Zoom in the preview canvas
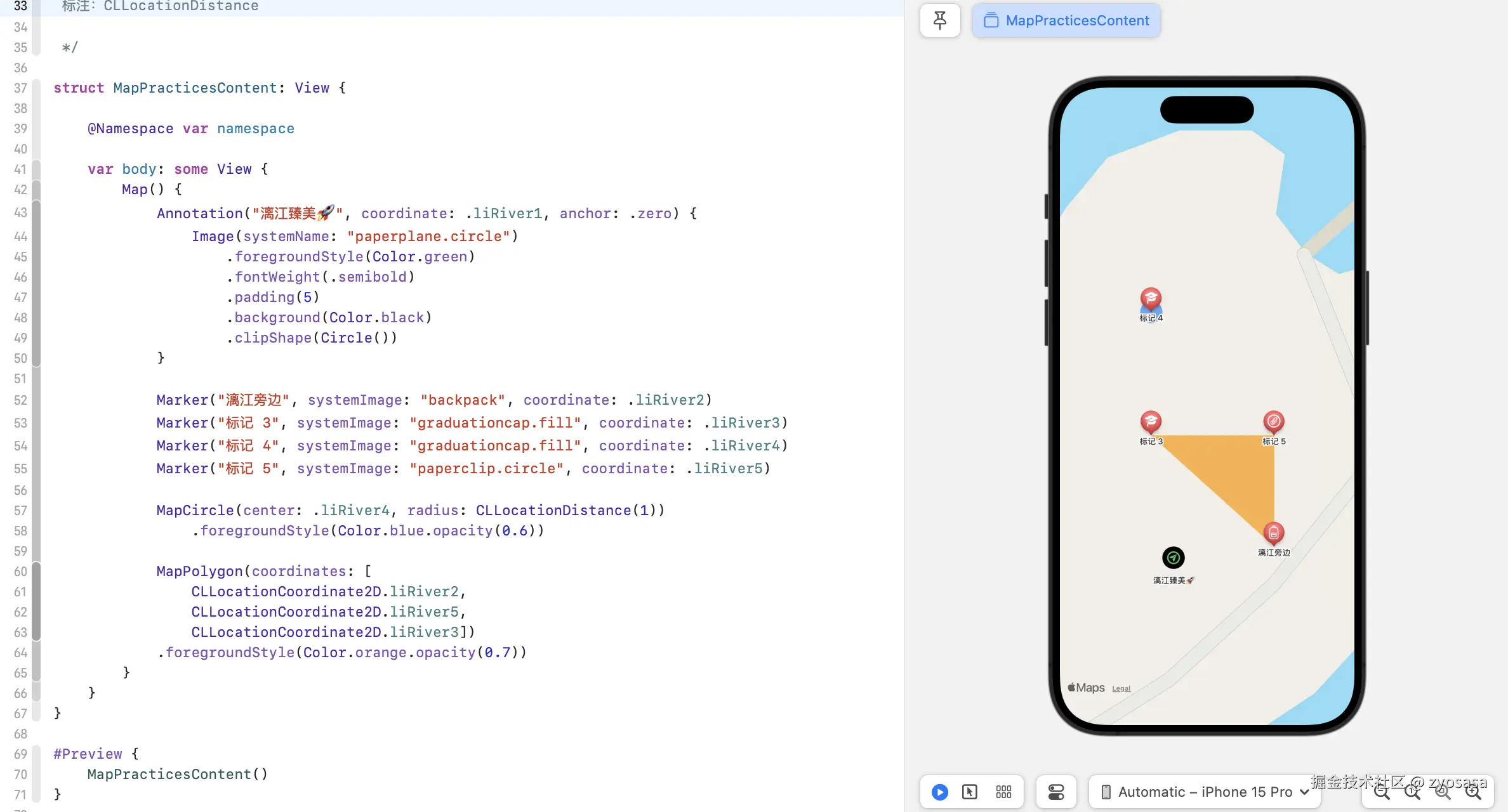Viewport: 1508px width, 812px height. click(1473, 792)
